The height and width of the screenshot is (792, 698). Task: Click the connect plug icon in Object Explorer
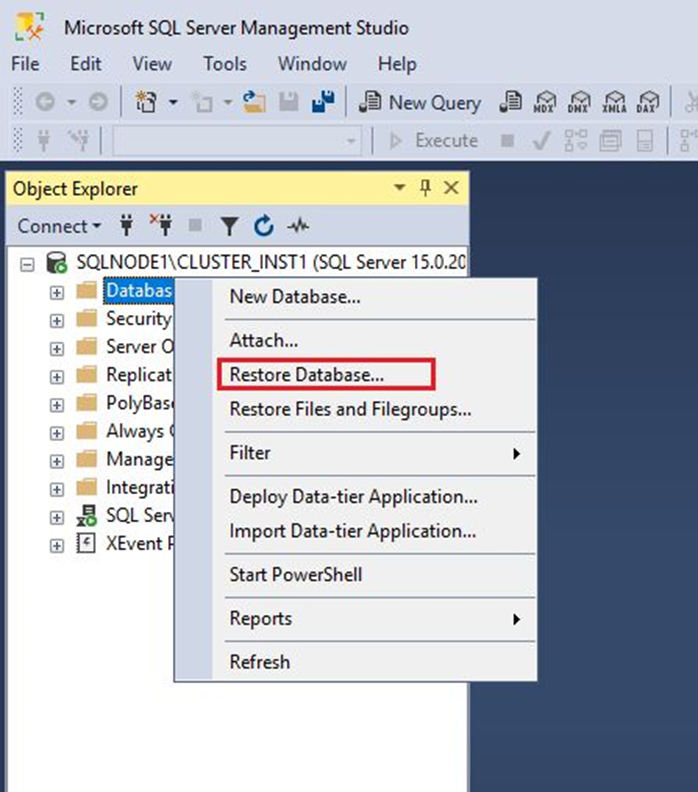tap(126, 226)
